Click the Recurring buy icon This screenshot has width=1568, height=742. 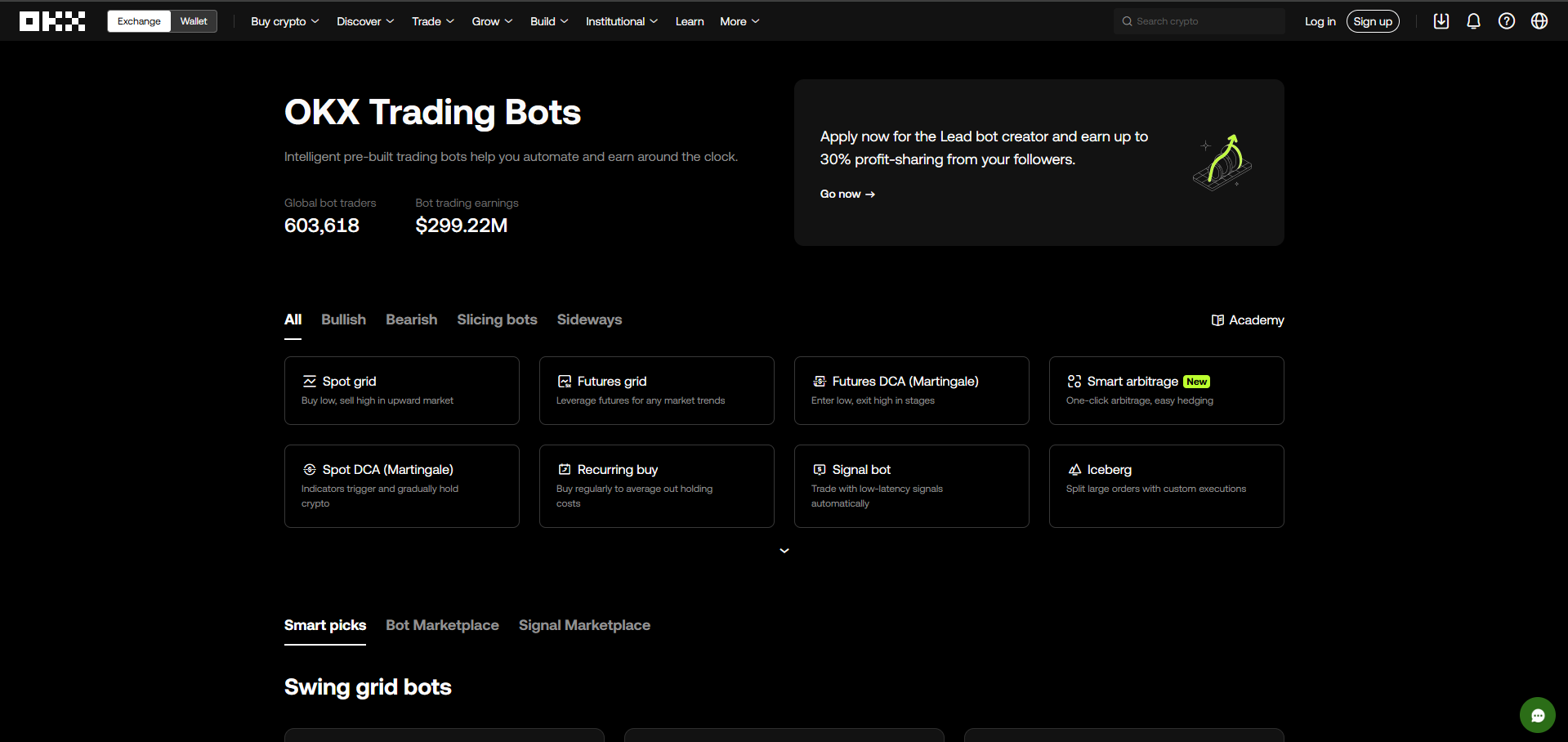coord(565,470)
